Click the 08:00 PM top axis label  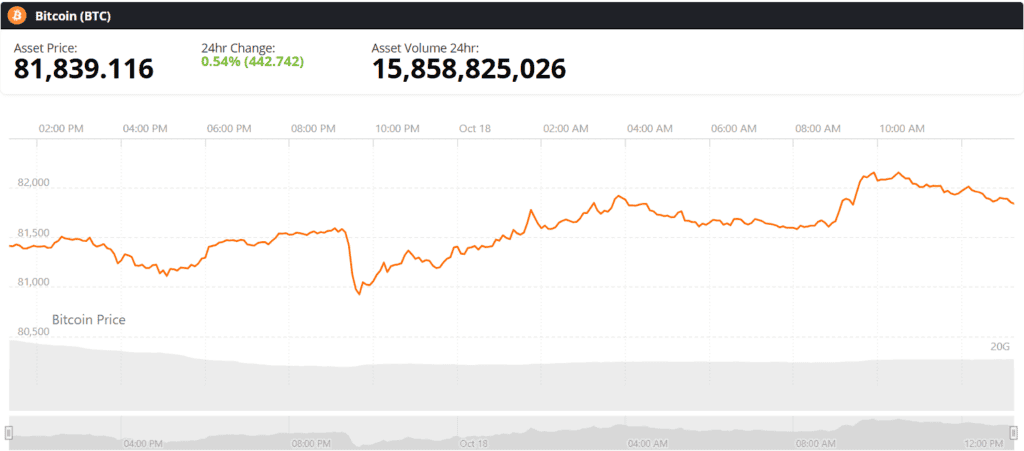click(313, 129)
